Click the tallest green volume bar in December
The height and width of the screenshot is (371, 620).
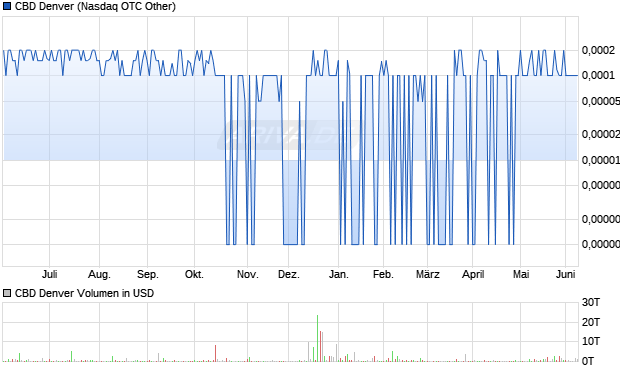(x=317, y=338)
